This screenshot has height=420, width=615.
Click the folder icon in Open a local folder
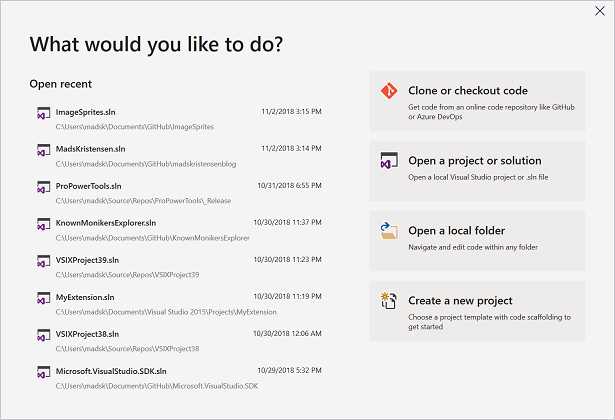click(389, 231)
